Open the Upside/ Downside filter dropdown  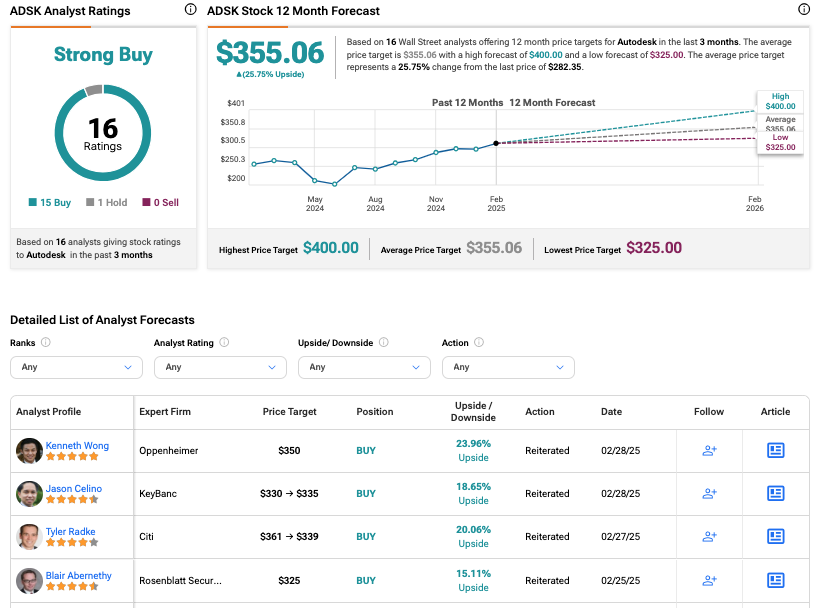pos(364,367)
